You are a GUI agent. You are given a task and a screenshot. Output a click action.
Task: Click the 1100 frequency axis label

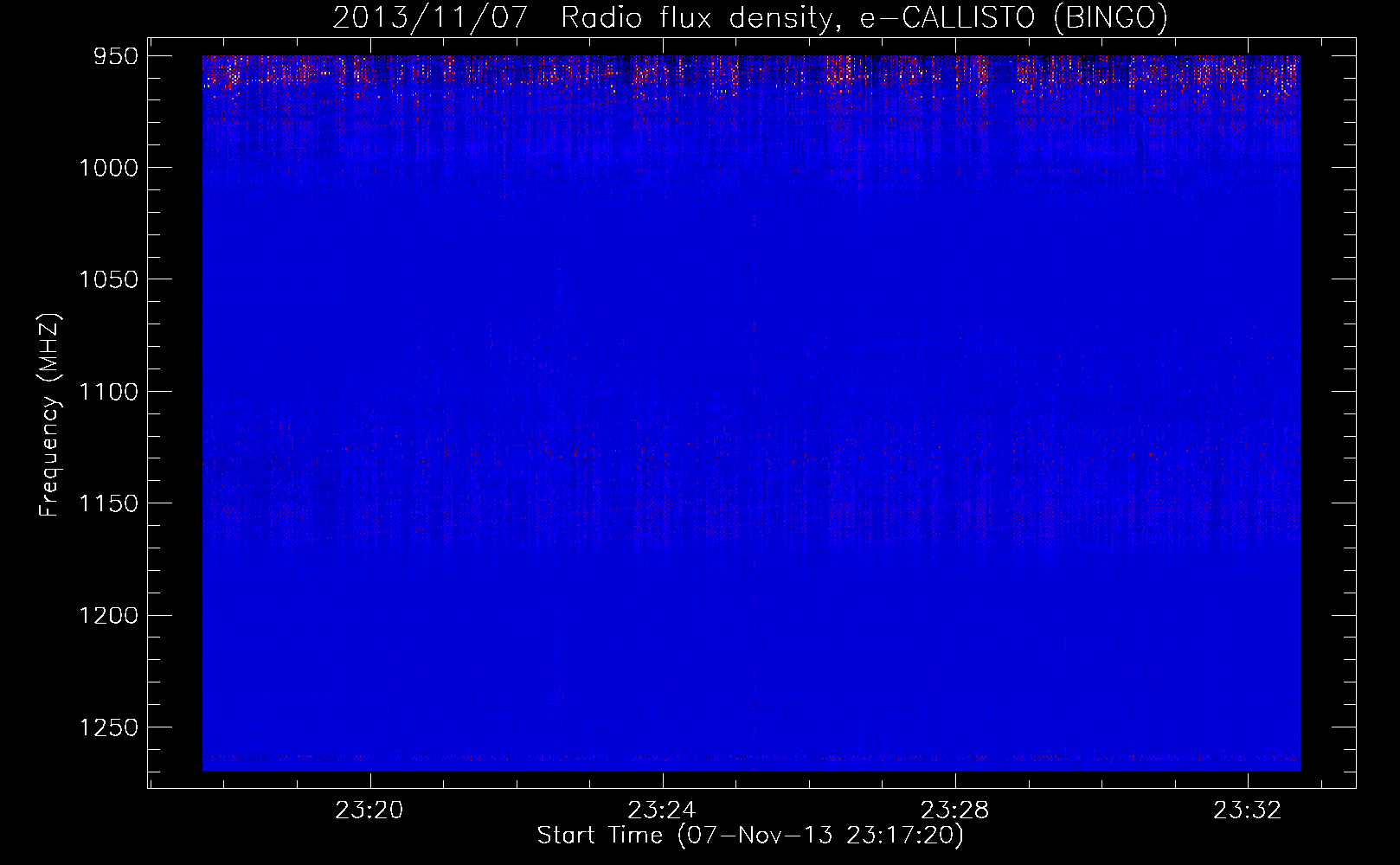(x=108, y=392)
